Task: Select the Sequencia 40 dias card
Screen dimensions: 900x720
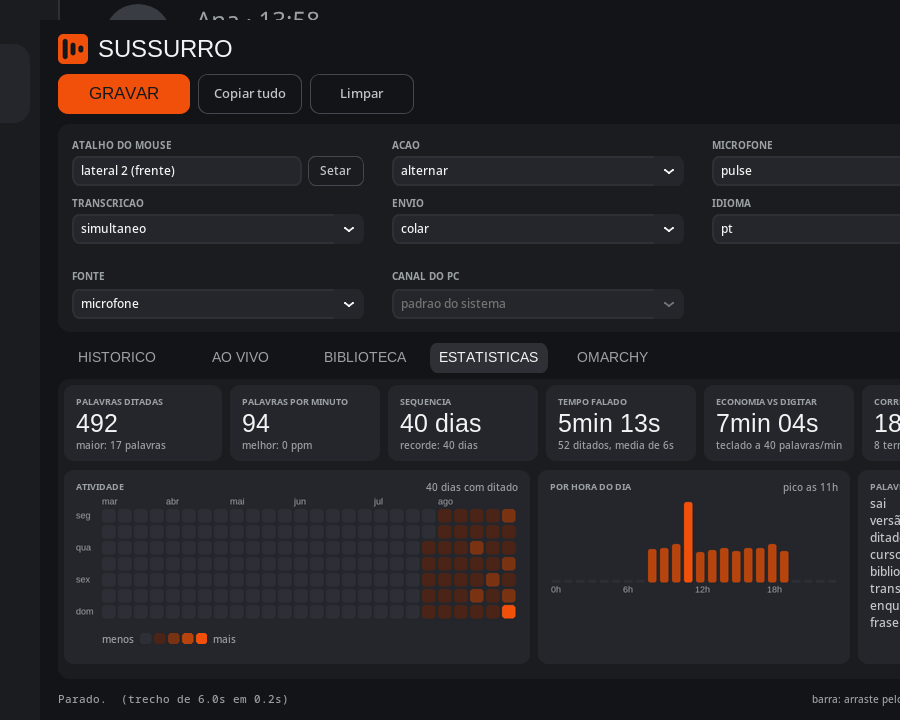Action: 463,423
